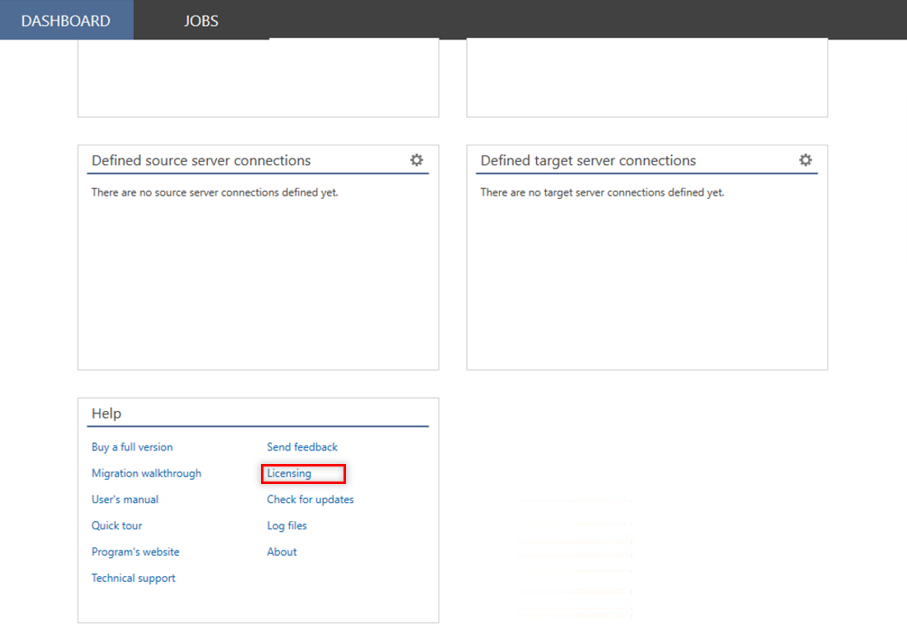Click the Send feedback link

point(302,447)
